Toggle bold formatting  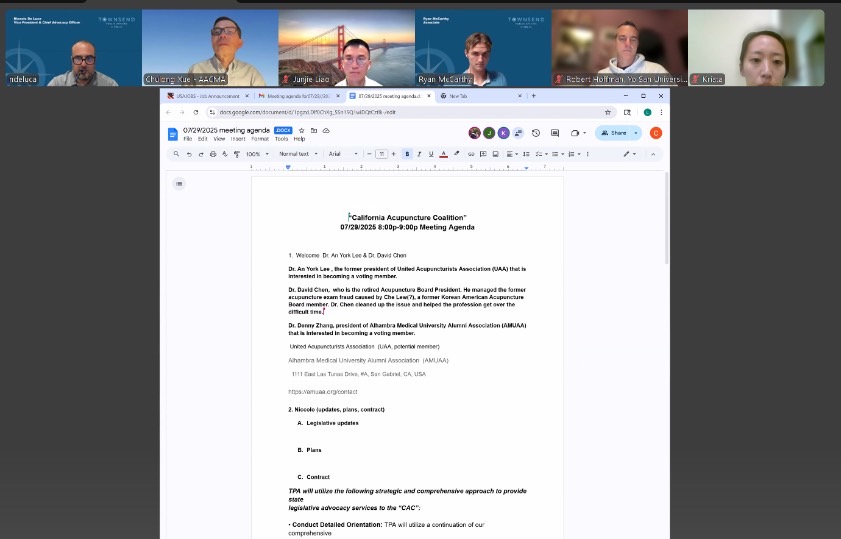pyautogui.click(x=407, y=154)
